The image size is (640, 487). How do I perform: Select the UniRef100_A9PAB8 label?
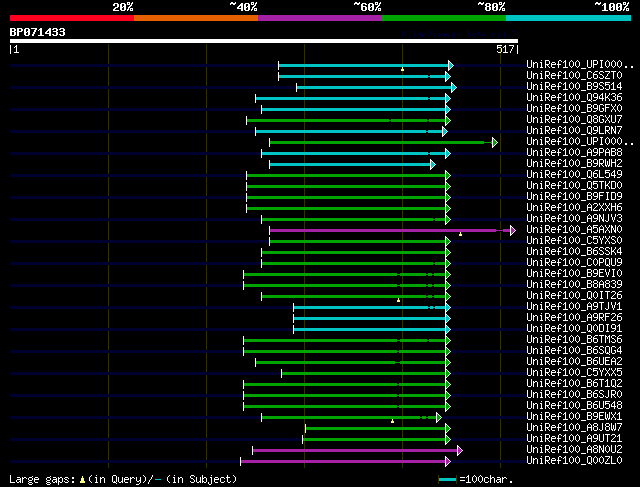[x=574, y=153]
